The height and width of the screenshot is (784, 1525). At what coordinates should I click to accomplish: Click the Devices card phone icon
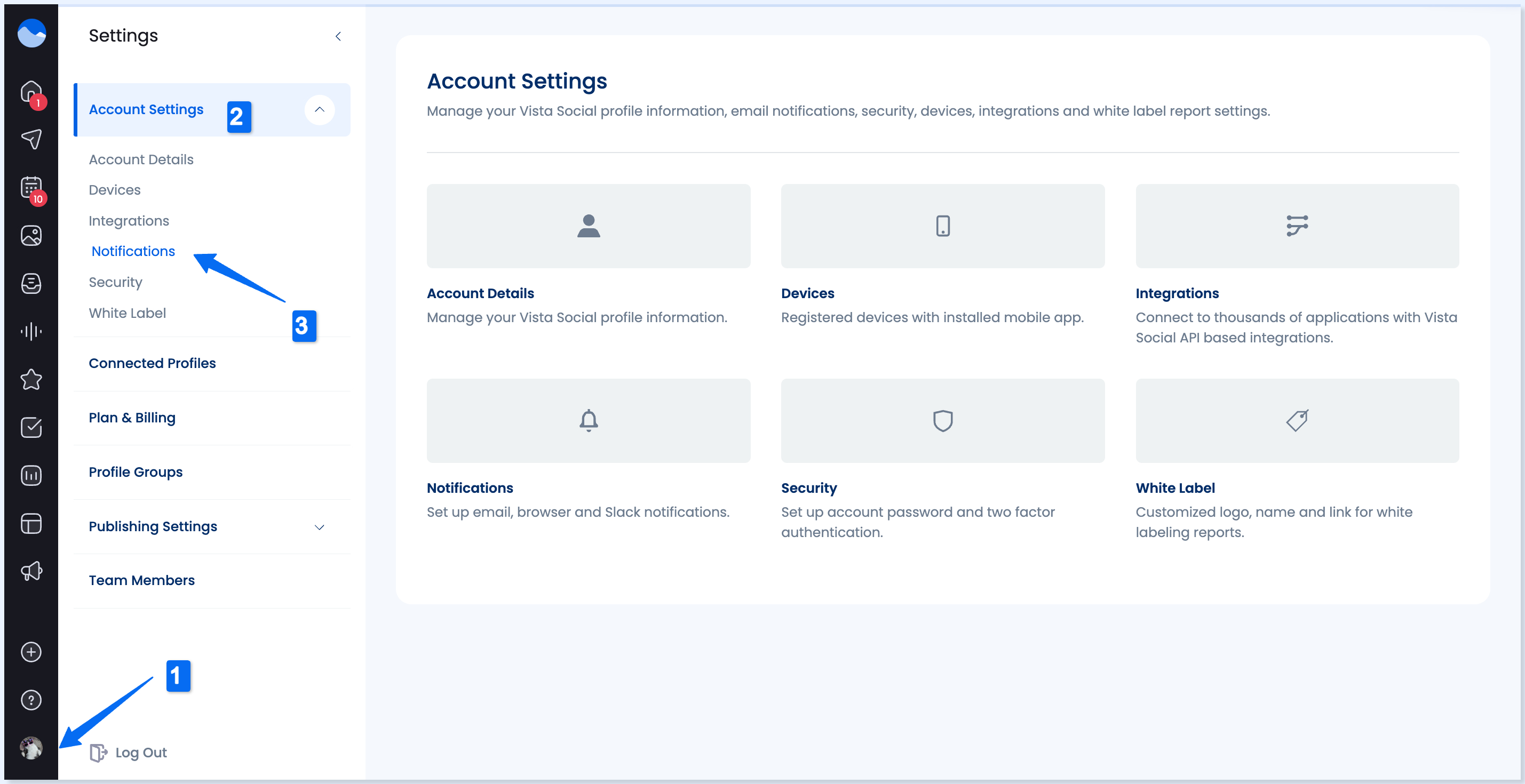click(943, 226)
